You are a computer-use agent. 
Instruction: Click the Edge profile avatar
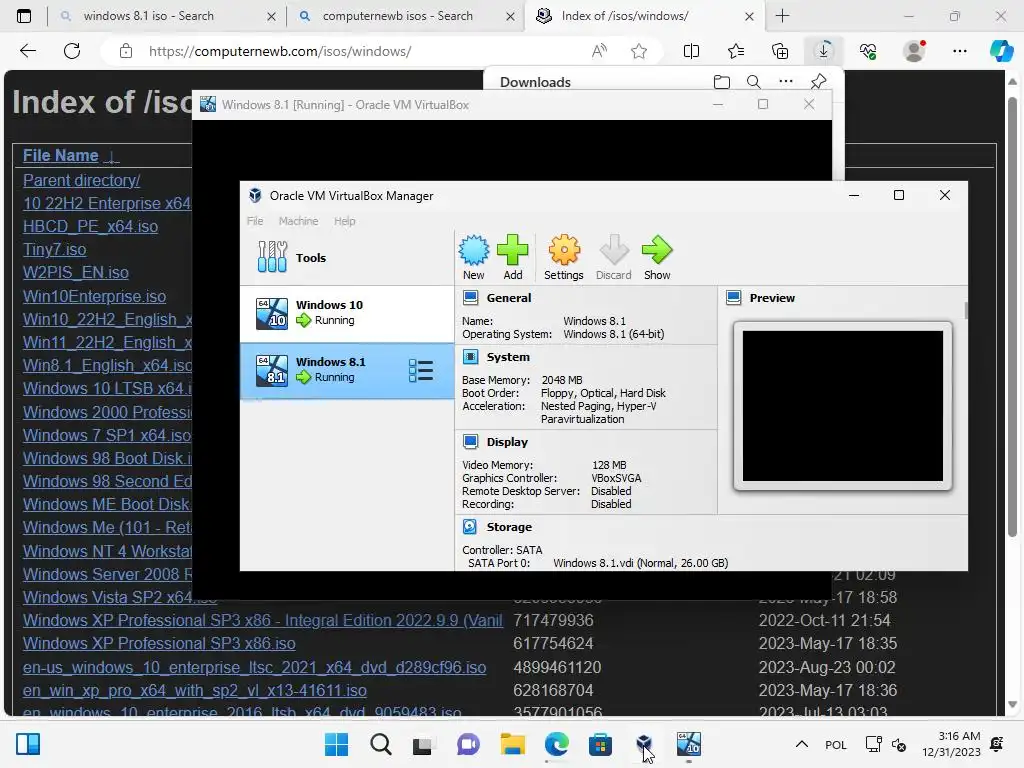point(914,51)
